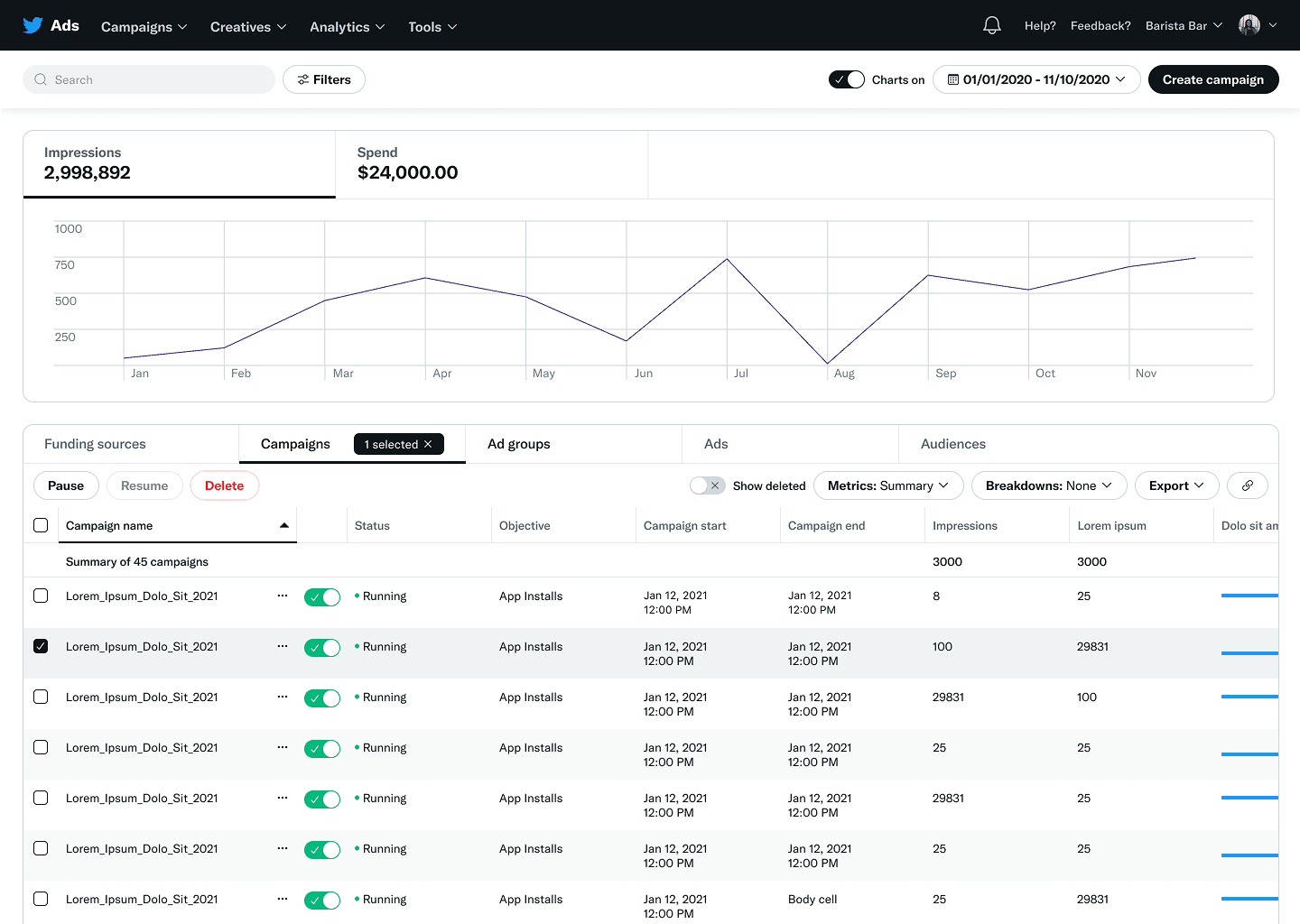Expand the Export dropdown
The image size is (1300, 924).
click(x=1176, y=485)
